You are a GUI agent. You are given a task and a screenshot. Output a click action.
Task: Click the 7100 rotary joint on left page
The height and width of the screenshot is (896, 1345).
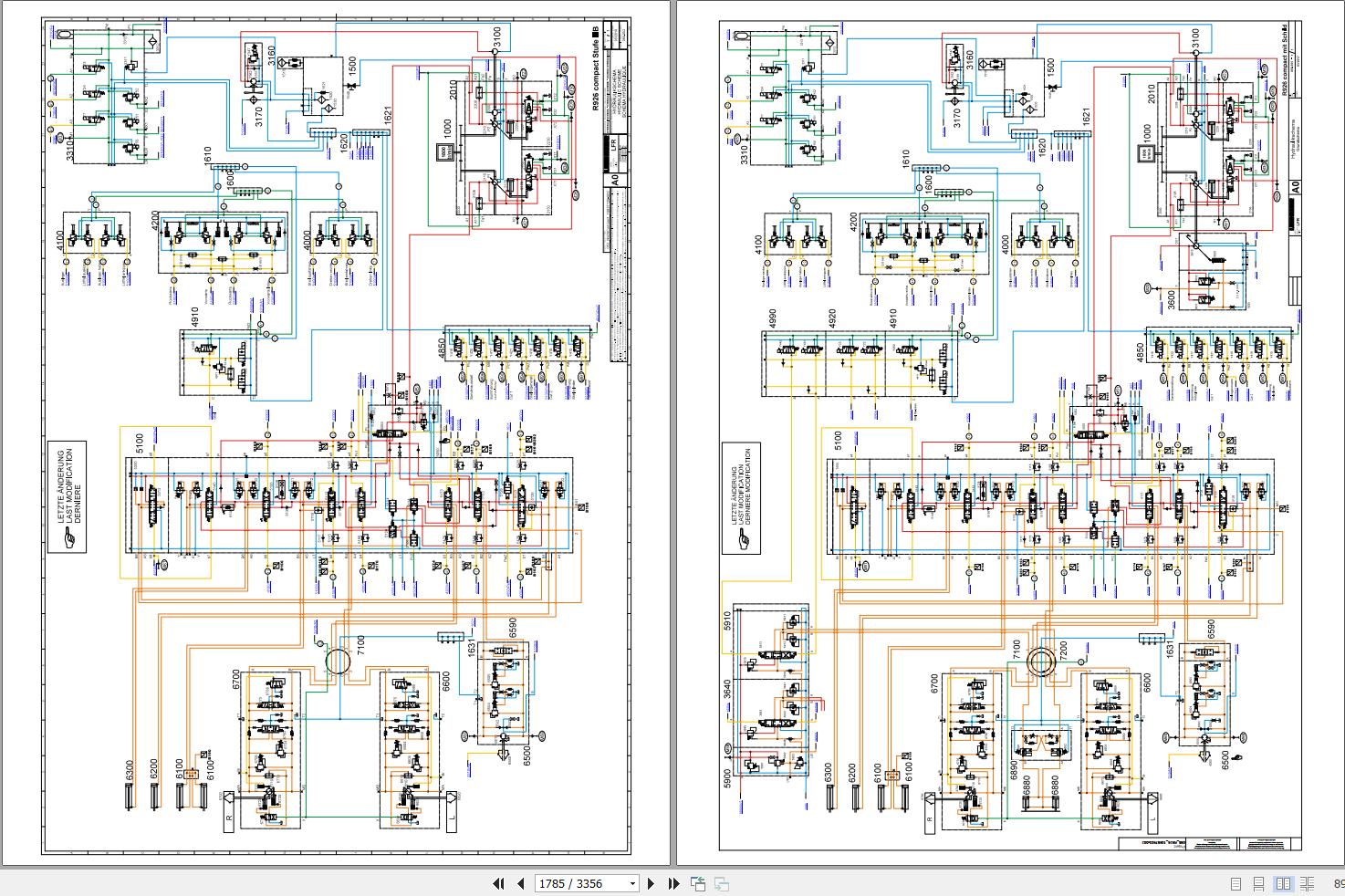click(x=337, y=660)
